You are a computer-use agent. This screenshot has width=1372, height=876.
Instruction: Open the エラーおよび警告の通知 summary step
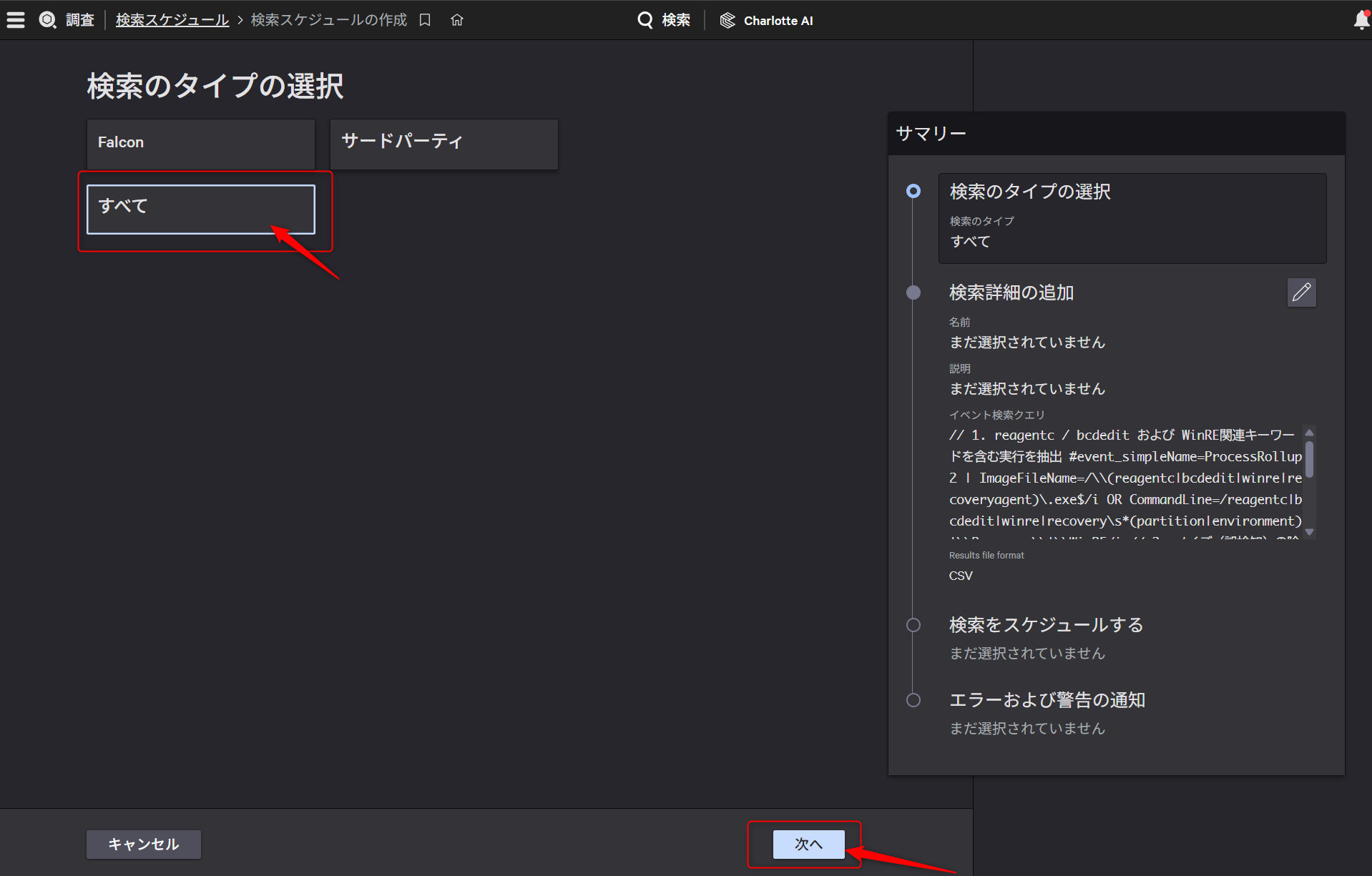coord(1047,700)
